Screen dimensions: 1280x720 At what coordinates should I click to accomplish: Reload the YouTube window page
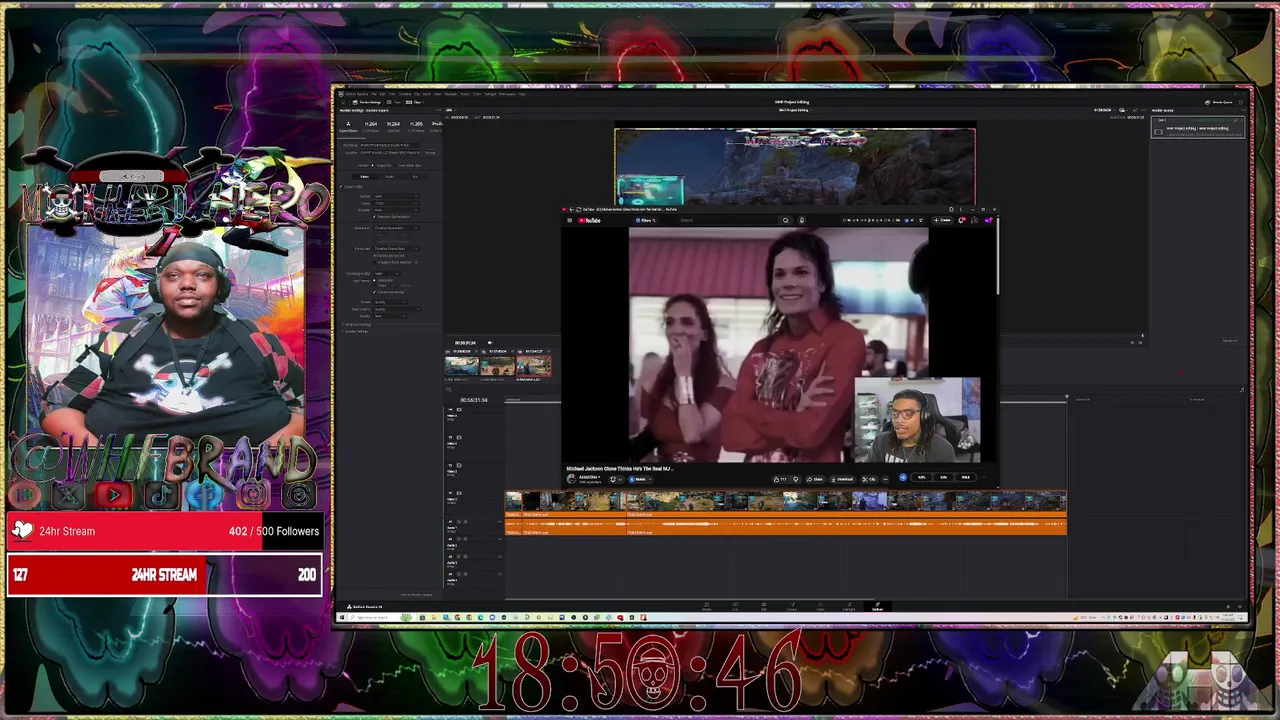click(x=578, y=209)
